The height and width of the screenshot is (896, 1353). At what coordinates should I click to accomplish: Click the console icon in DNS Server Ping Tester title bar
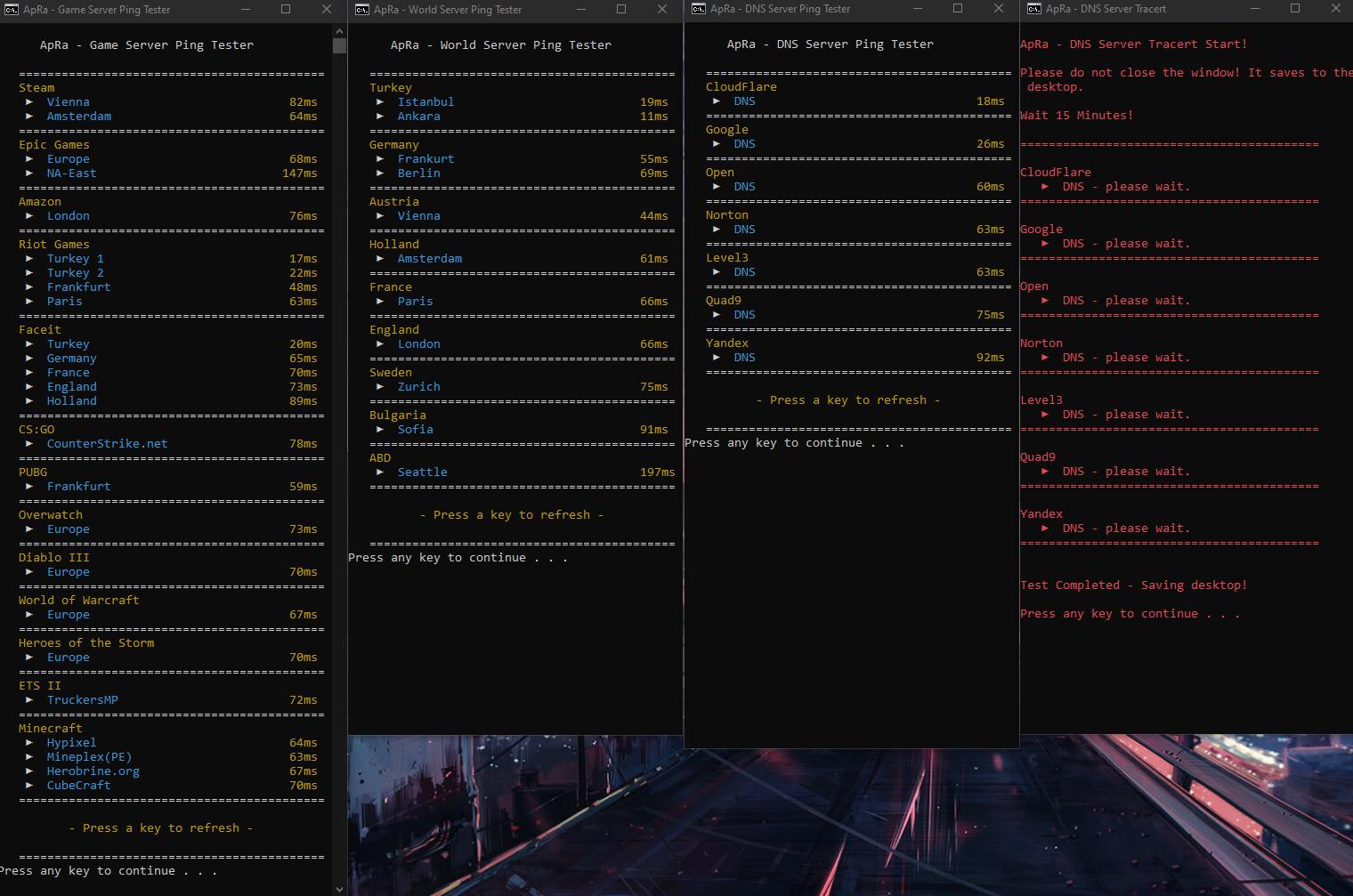tap(699, 9)
